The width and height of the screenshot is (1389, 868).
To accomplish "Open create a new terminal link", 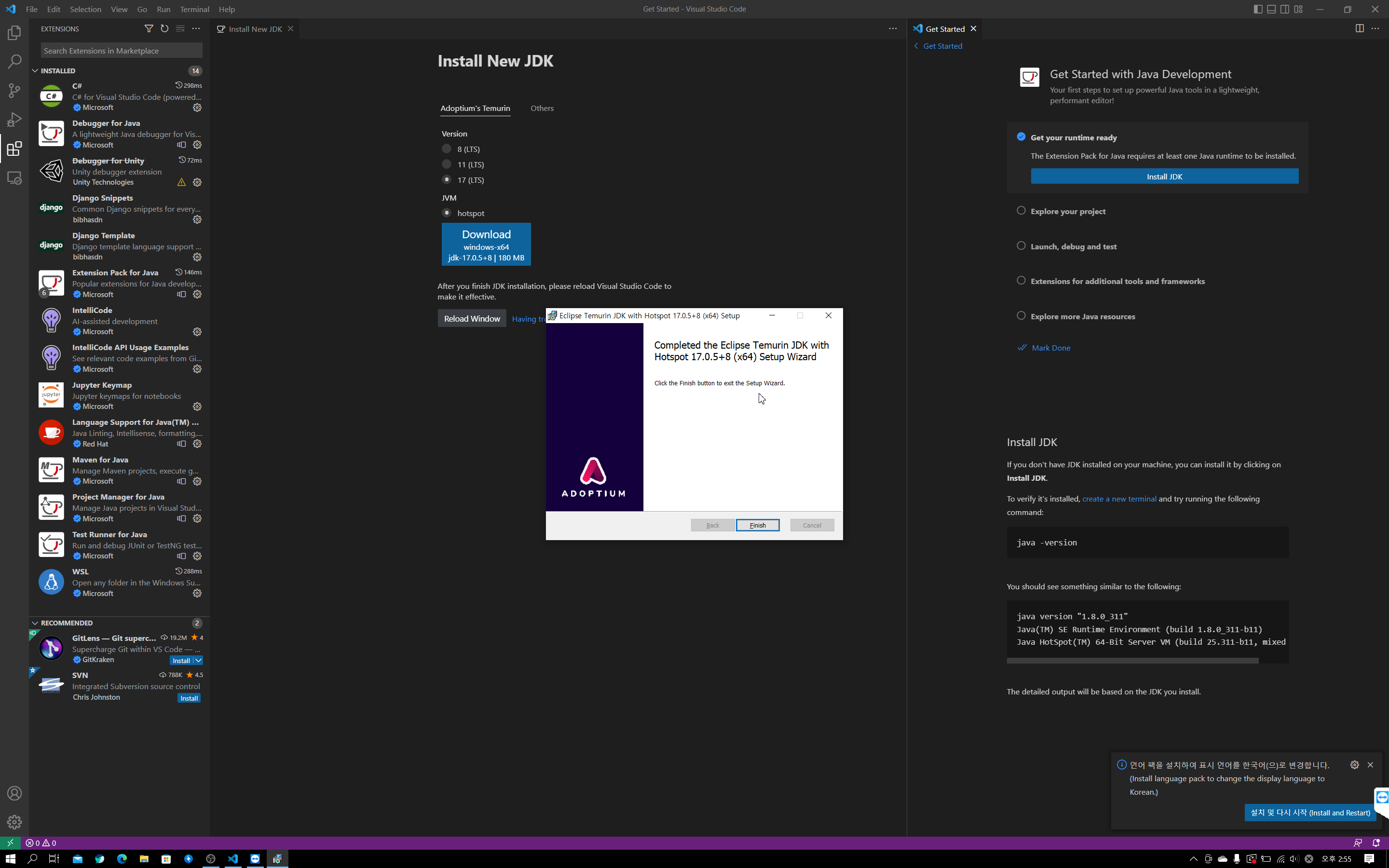I will coord(1118,499).
